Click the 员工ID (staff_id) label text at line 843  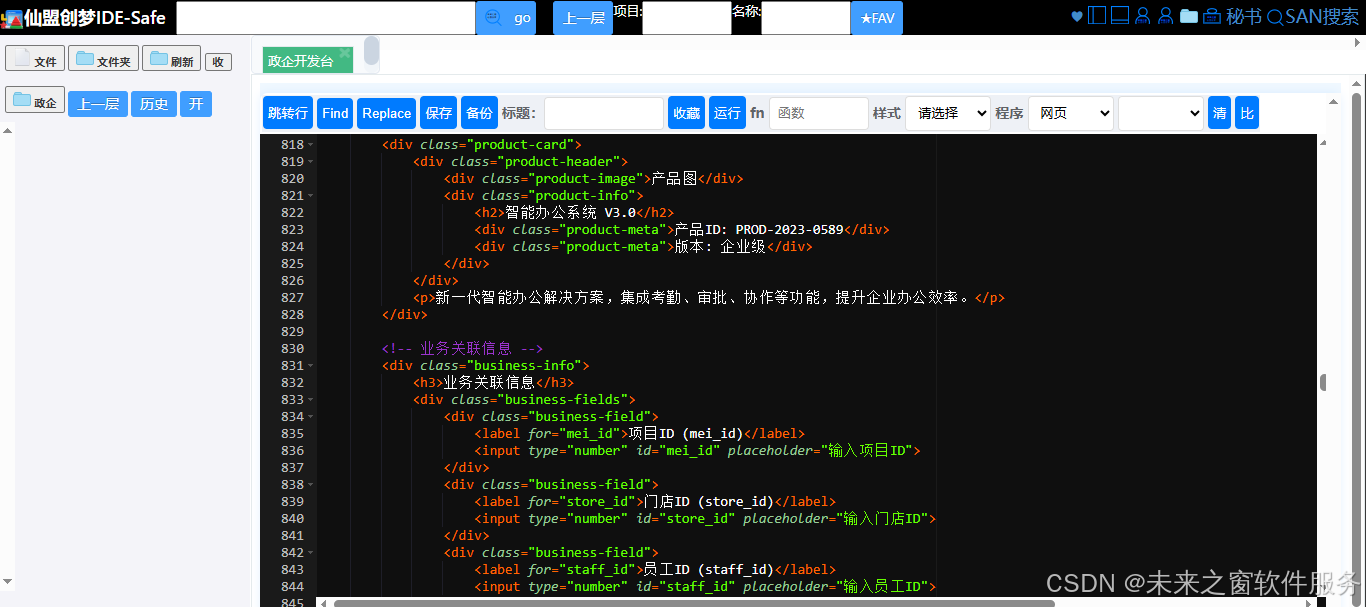pyautogui.click(x=711, y=570)
